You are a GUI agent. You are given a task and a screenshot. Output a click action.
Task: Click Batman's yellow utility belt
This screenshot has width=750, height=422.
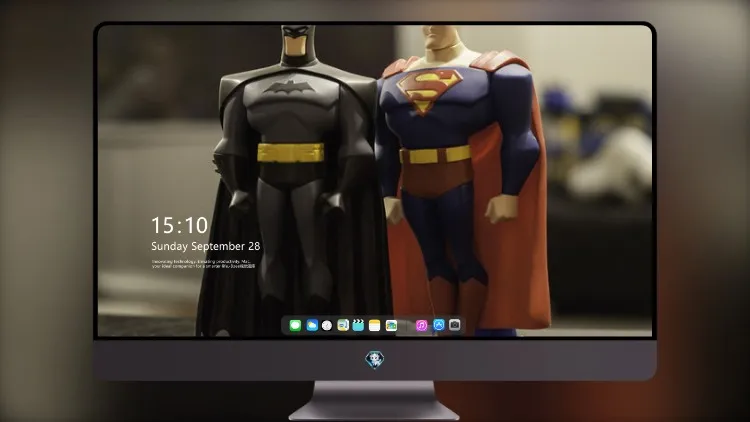coord(290,153)
